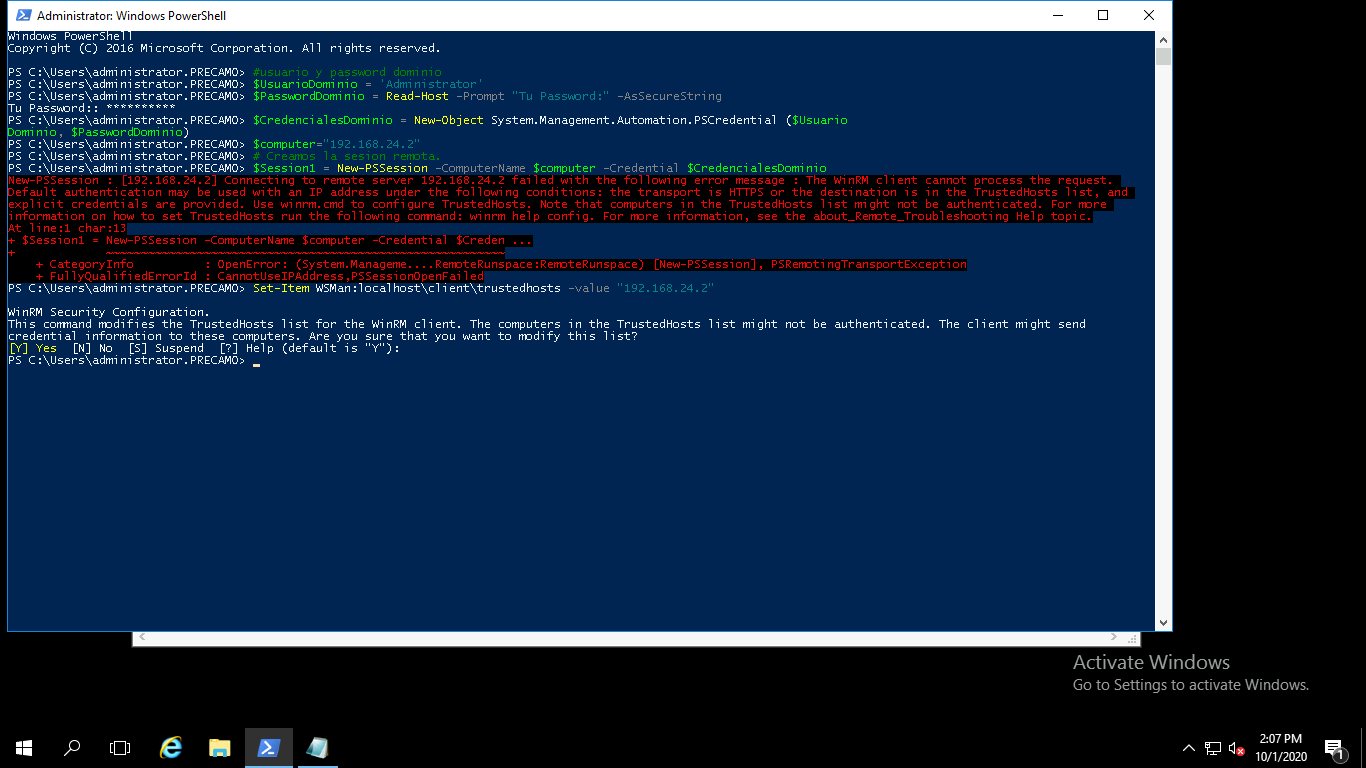
Task: Open File Explorer from taskbar
Action: pyautogui.click(x=220, y=748)
